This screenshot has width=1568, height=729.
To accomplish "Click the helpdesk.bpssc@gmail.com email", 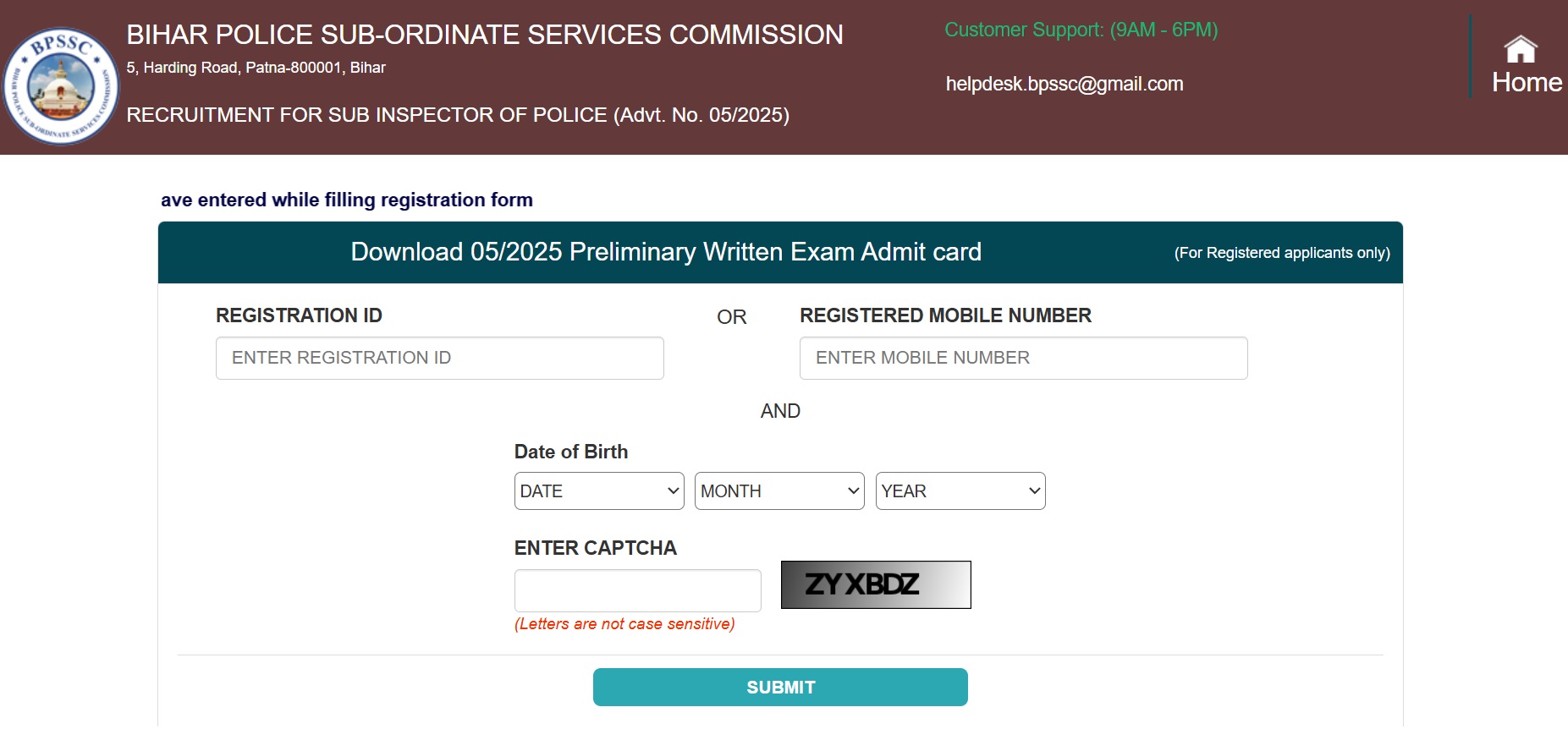I will pyautogui.click(x=1064, y=84).
